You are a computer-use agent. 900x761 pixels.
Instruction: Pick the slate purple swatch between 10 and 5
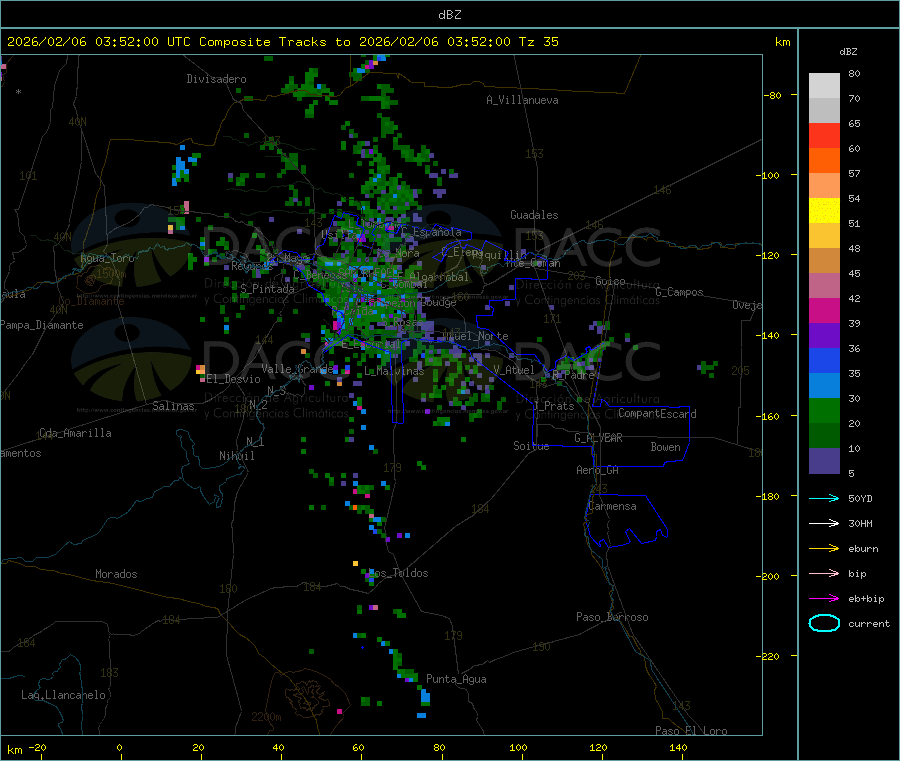point(824,461)
